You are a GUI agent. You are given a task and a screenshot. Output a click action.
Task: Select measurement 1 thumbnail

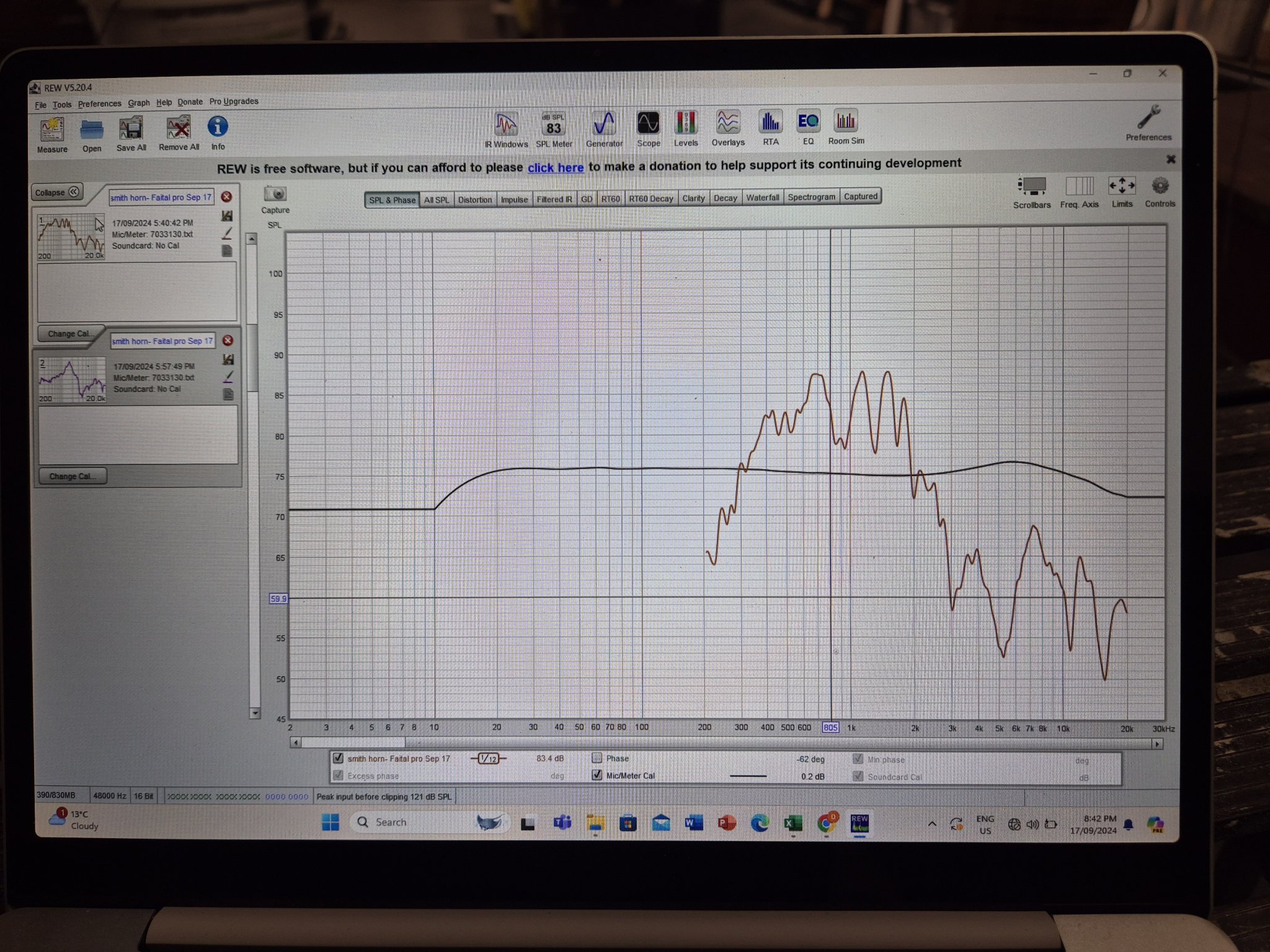point(71,237)
